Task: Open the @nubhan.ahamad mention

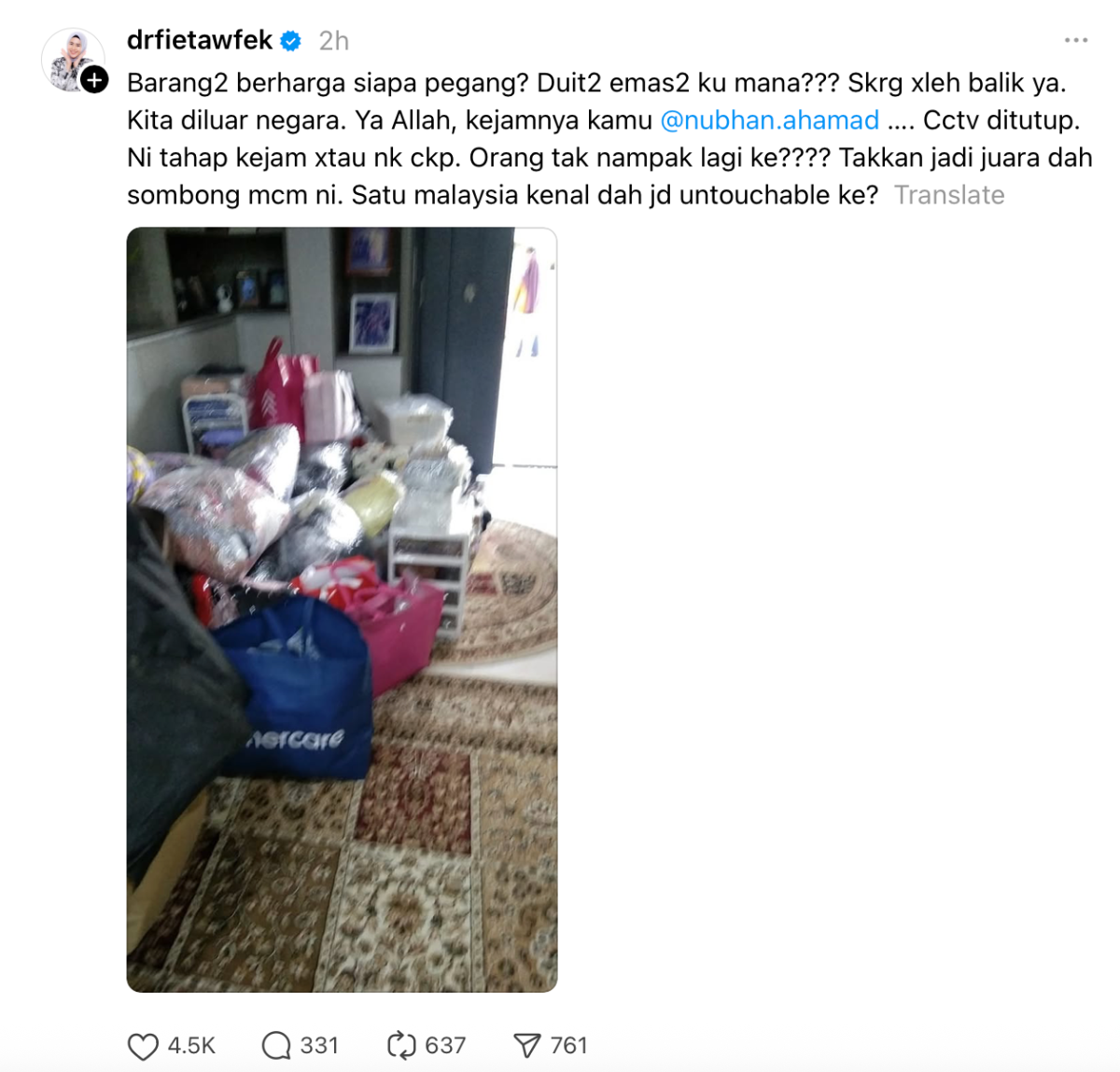Action: click(770, 120)
